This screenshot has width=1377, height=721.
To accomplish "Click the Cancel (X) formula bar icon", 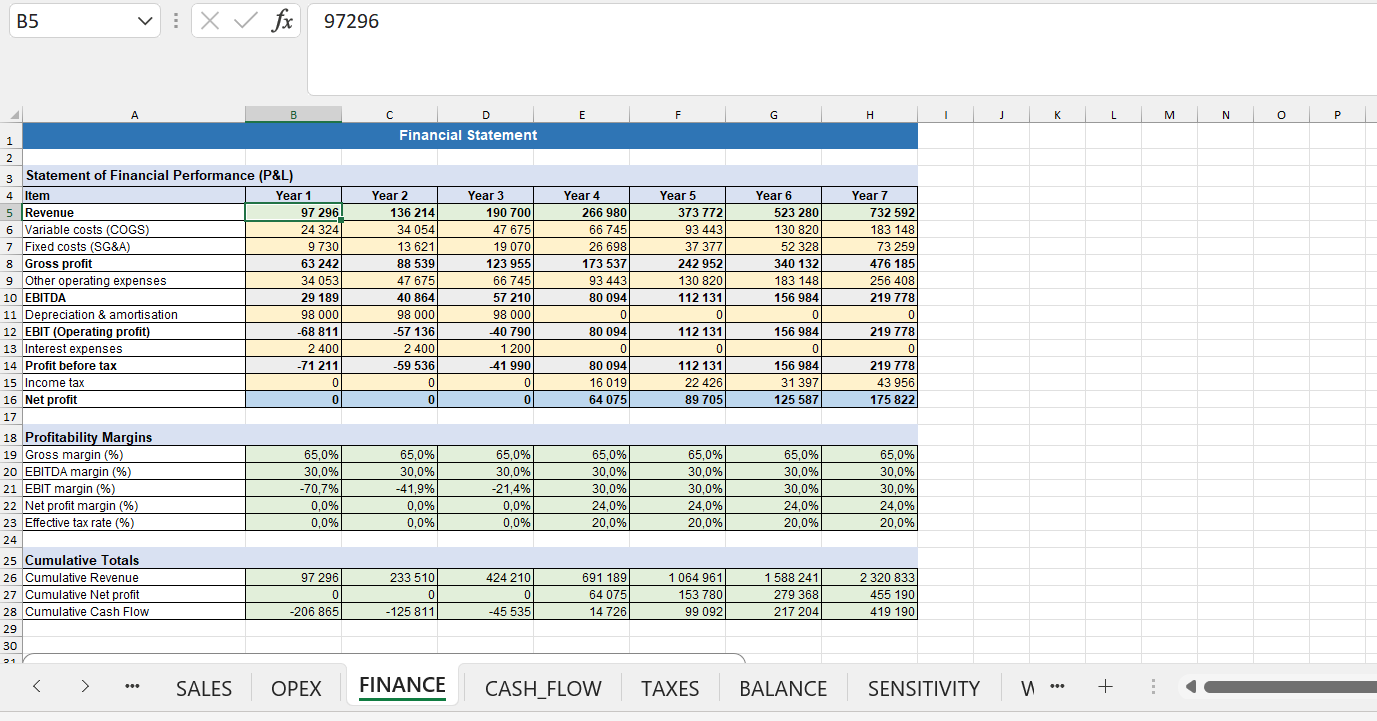I will (x=210, y=21).
